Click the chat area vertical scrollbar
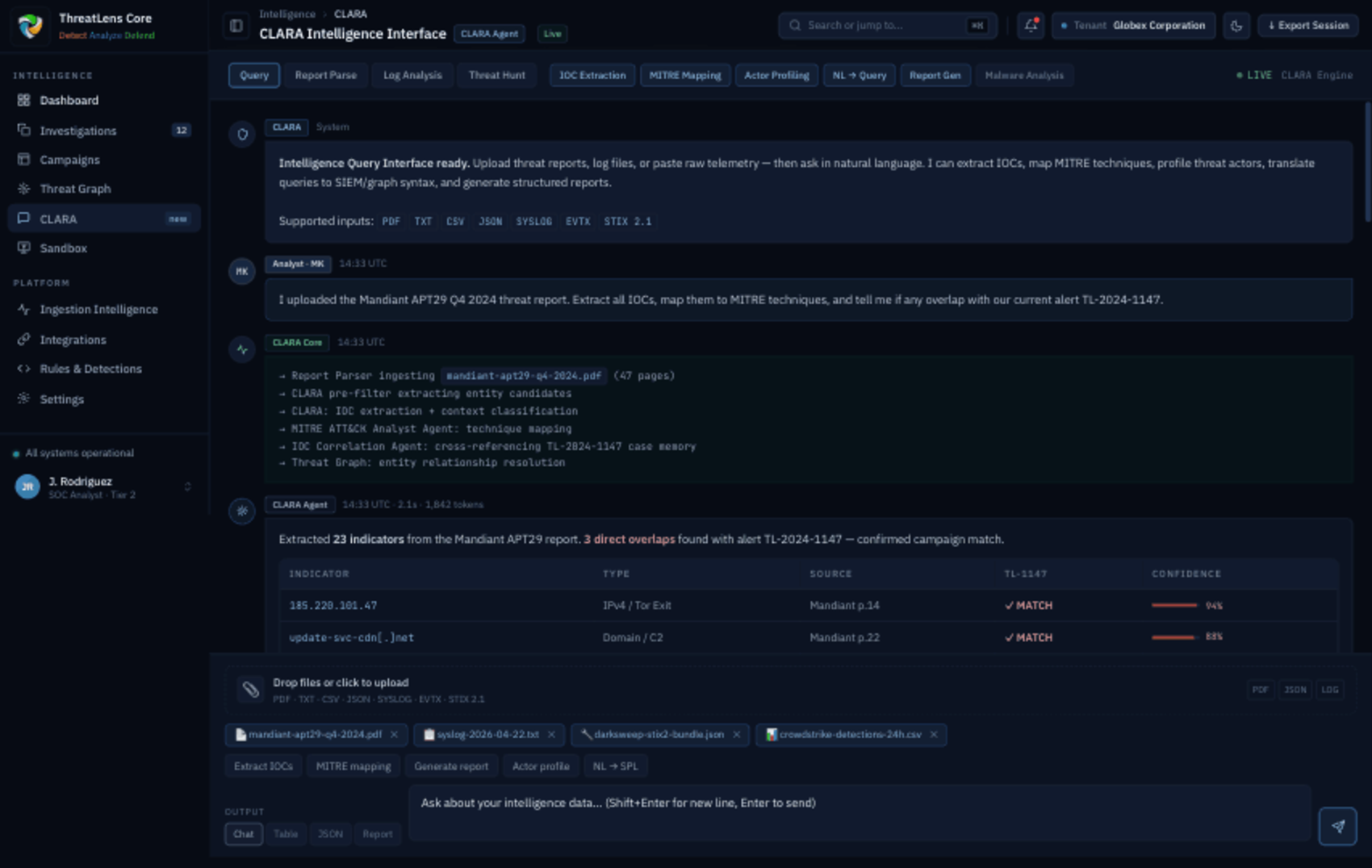 coord(1367,161)
